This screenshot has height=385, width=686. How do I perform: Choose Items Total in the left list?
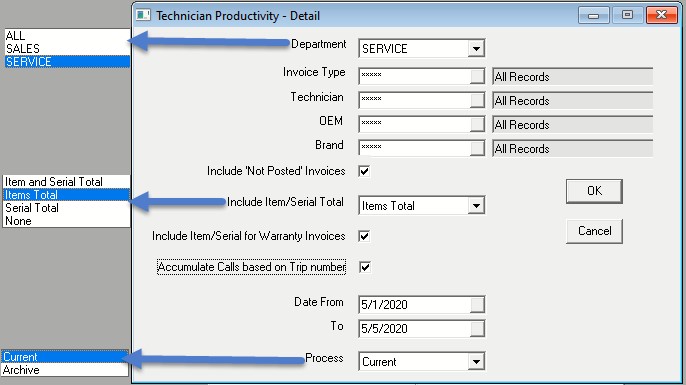[x=66, y=195]
